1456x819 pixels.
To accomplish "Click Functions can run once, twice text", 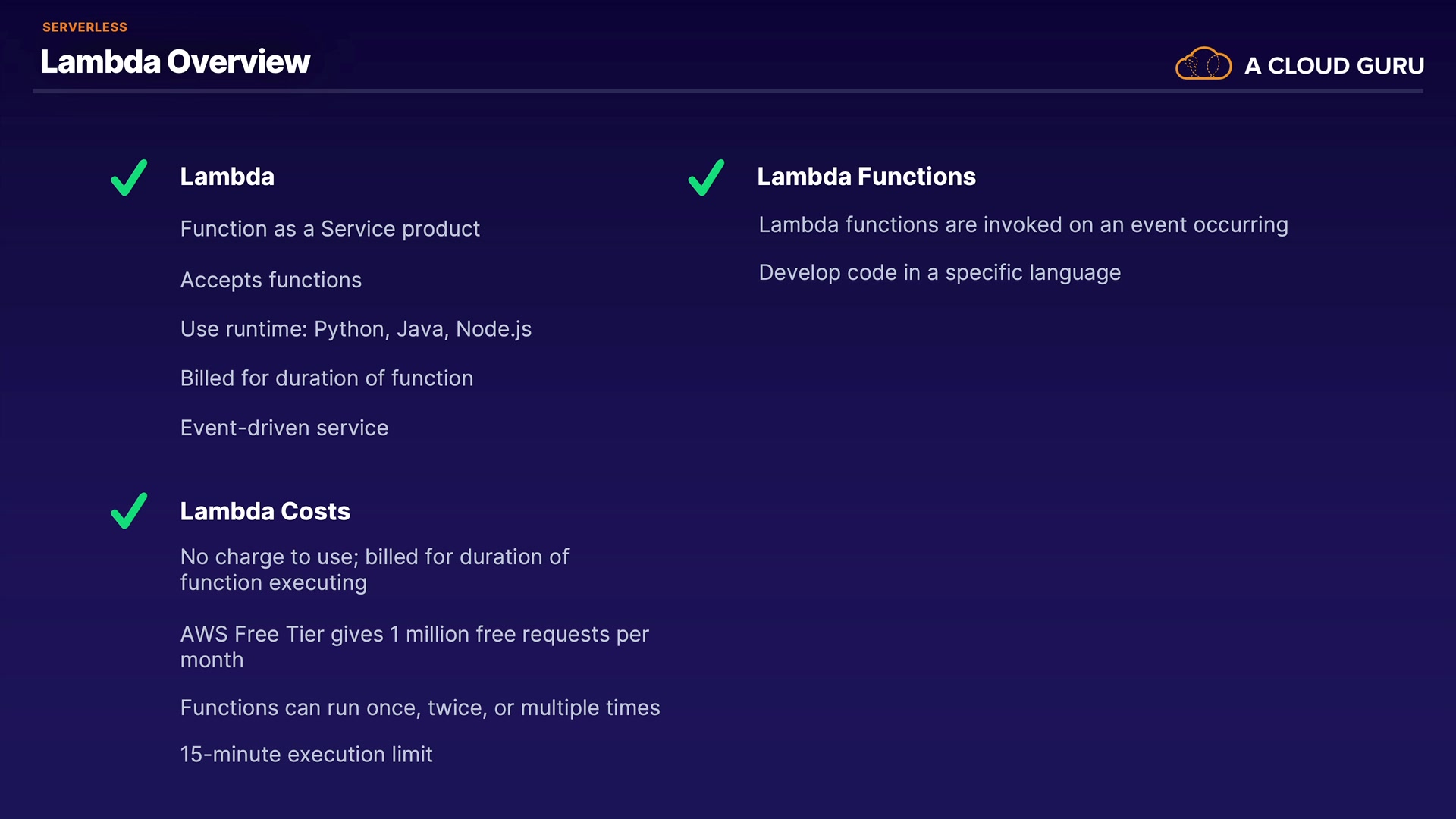I will click(420, 708).
